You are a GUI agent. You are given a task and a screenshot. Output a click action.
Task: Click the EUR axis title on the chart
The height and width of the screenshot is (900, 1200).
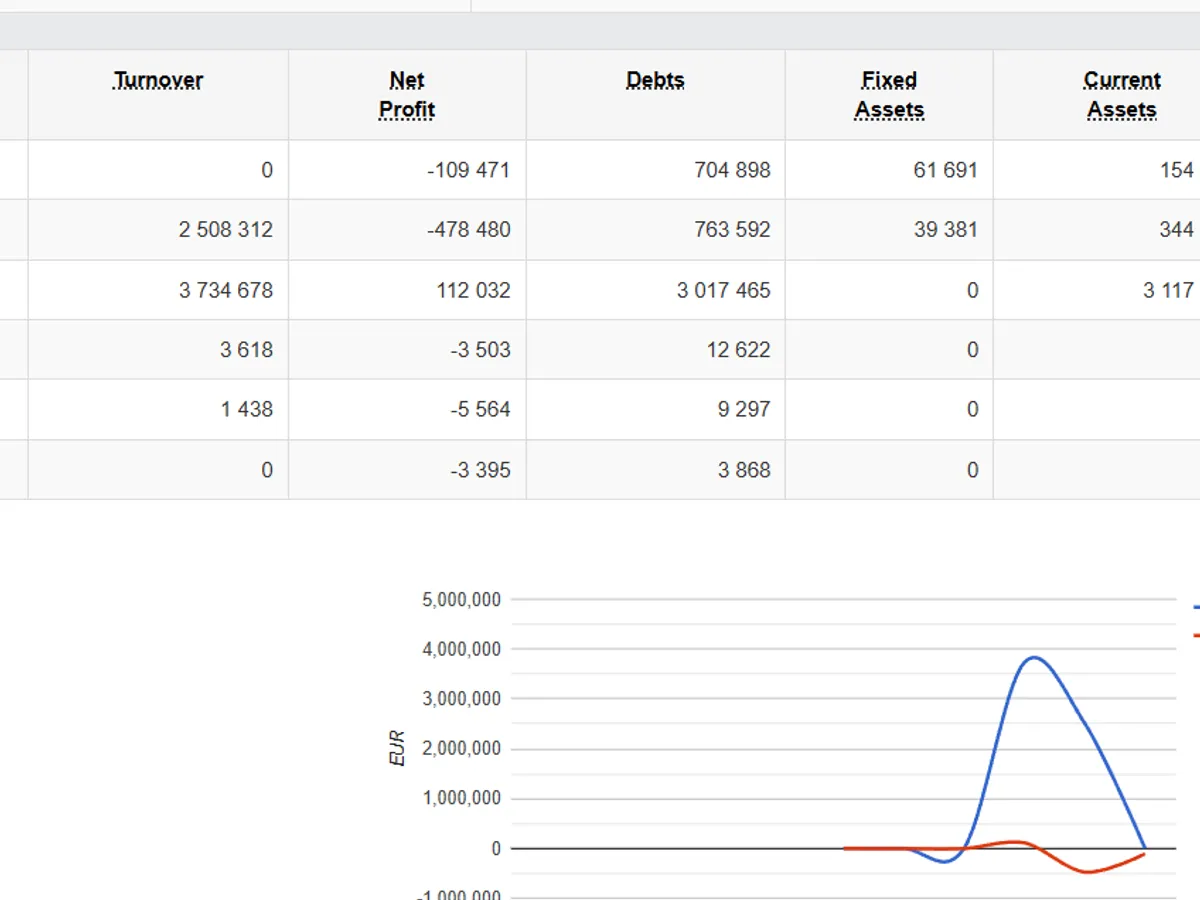[x=398, y=748]
